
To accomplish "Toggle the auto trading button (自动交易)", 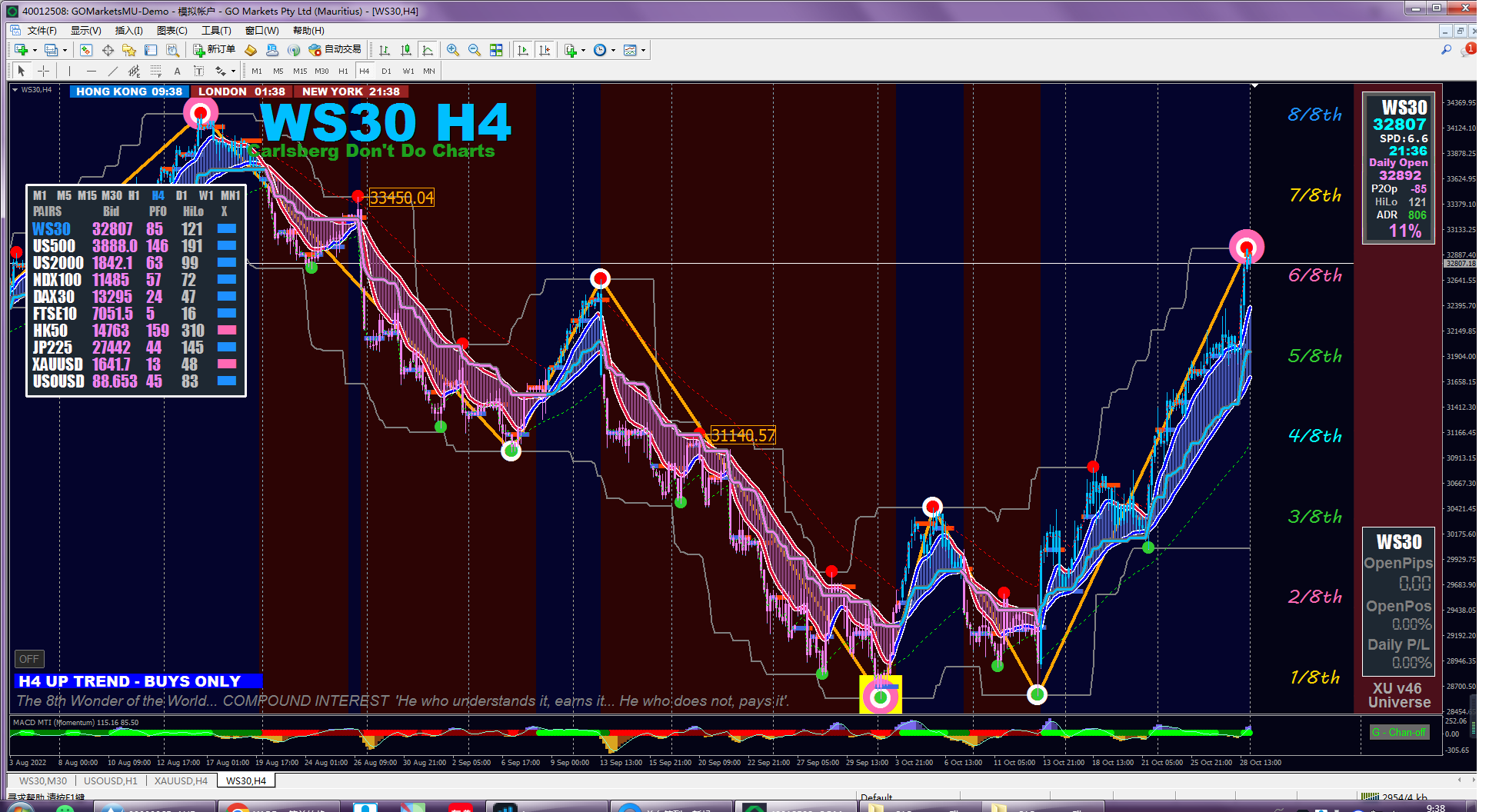I will tap(335, 49).
